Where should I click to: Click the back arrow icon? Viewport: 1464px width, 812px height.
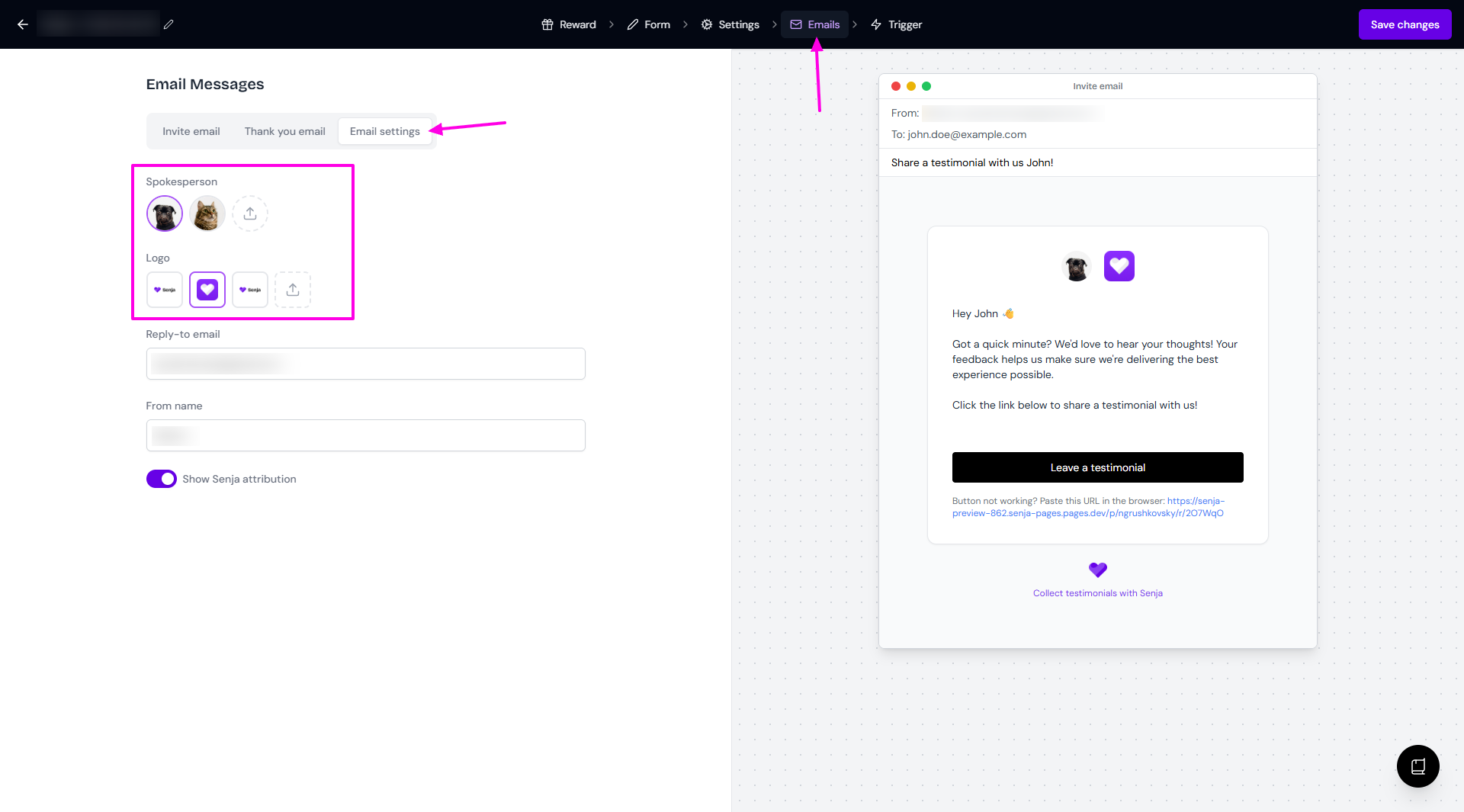click(x=23, y=24)
